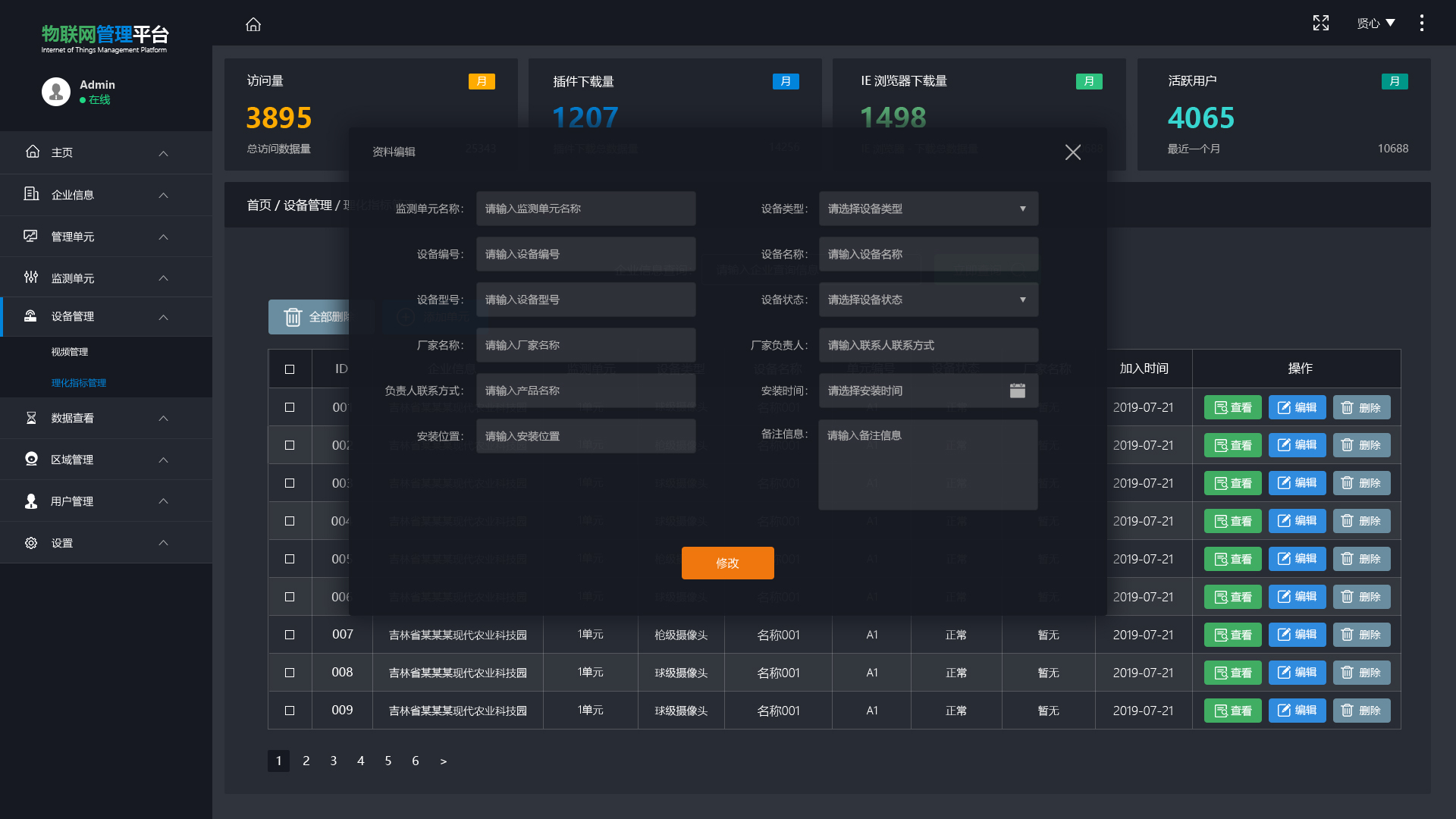Click the 监测单元 sliders icon
The width and height of the screenshot is (1456, 819).
tap(31, 278)
